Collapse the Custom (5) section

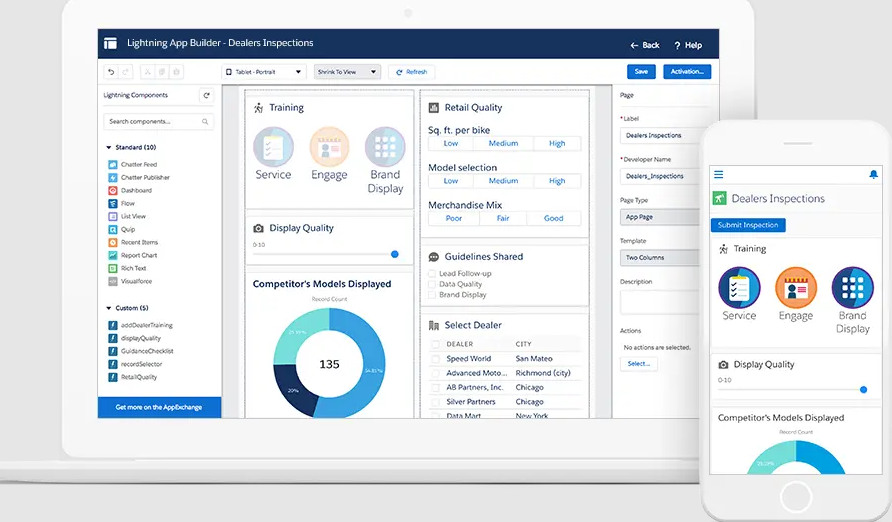[109, 308]
